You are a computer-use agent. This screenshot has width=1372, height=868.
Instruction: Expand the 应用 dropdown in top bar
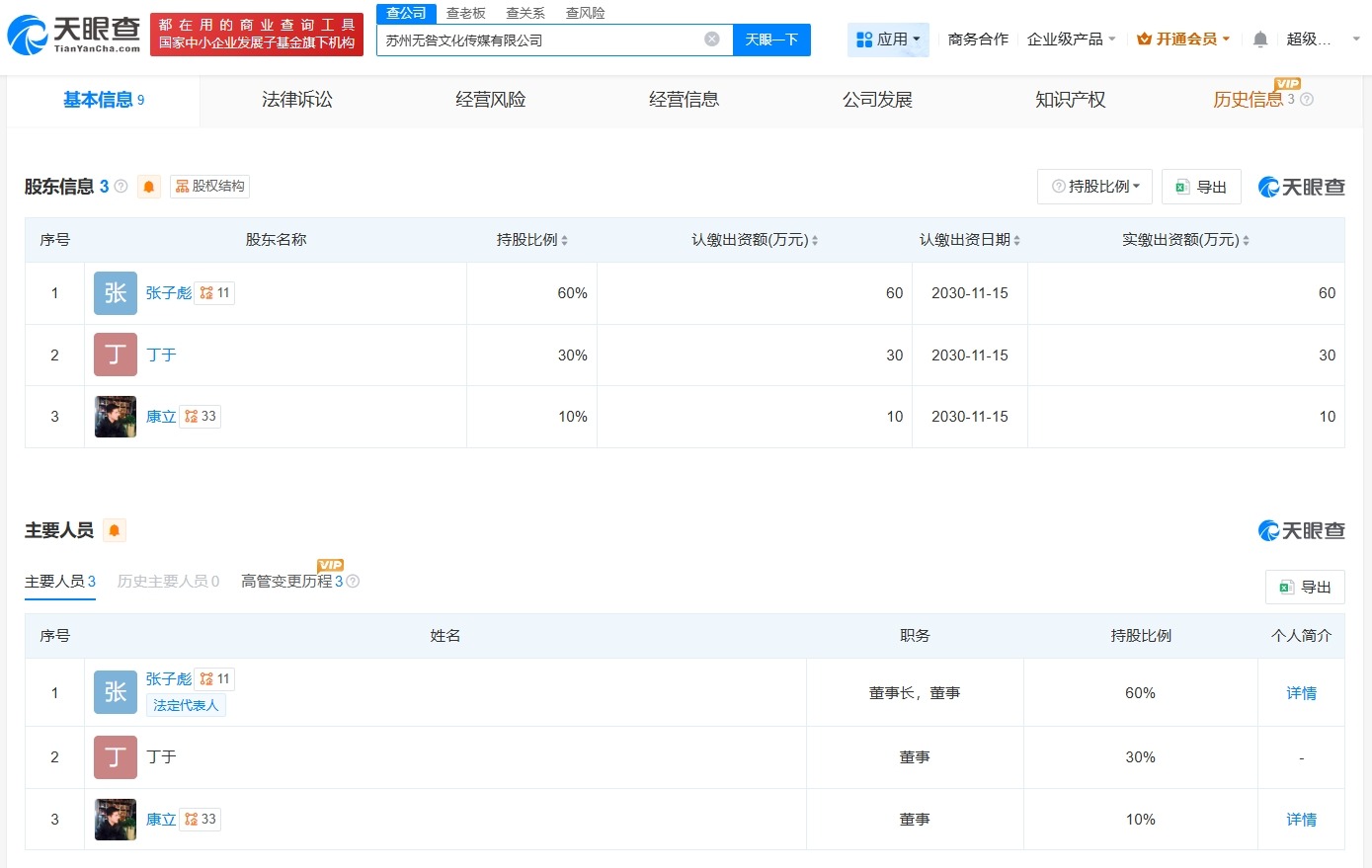point(888,39)
